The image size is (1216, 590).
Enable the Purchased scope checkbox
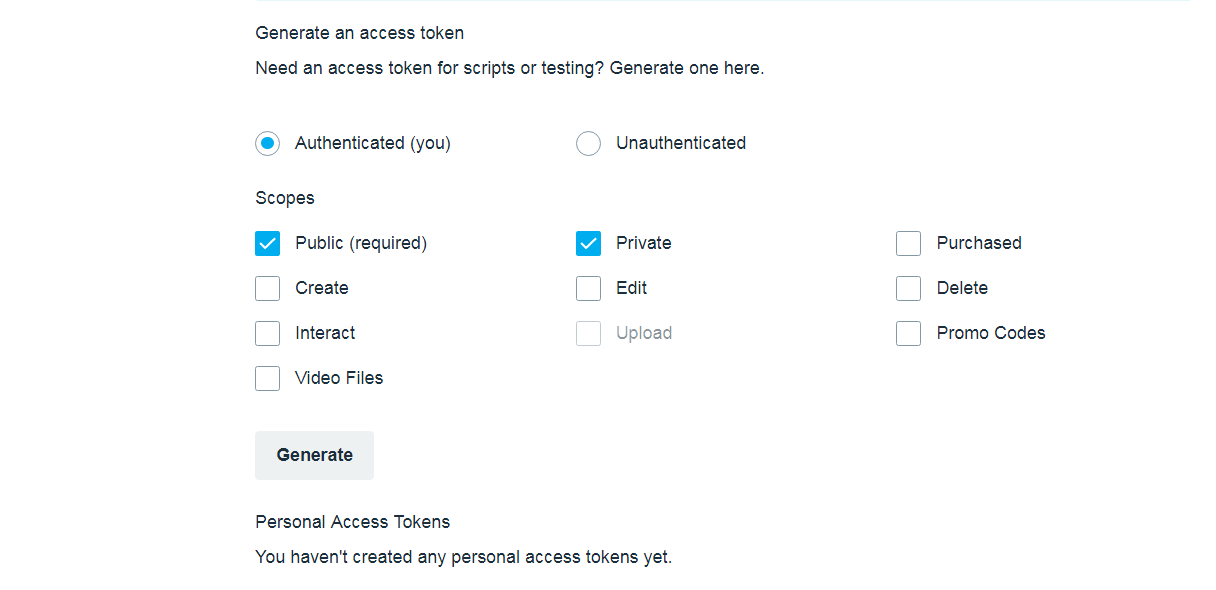pos(908,243)
